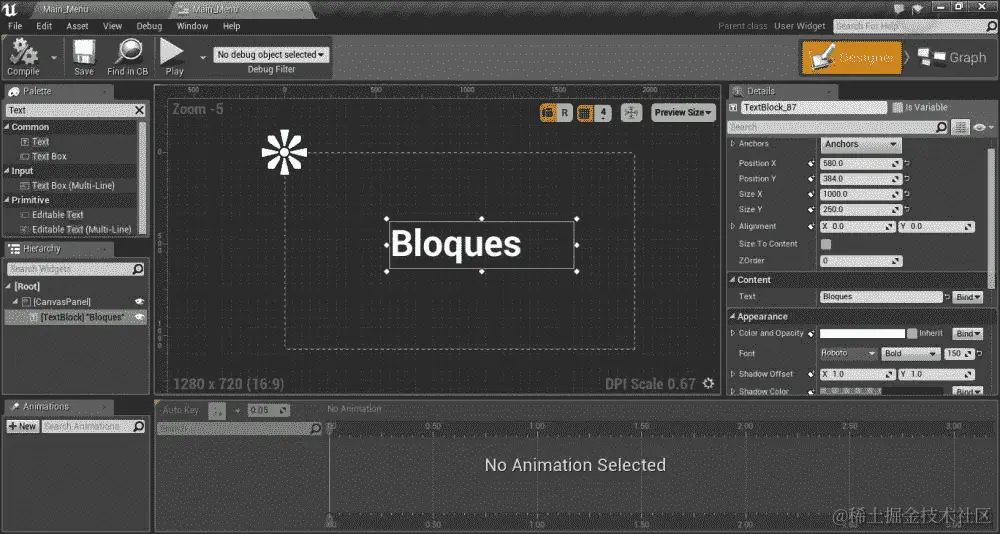The width and height of the screenshot is (1000, 534).
Task: Open the Preview Size dropdown
Action: (x=683, y=112)
